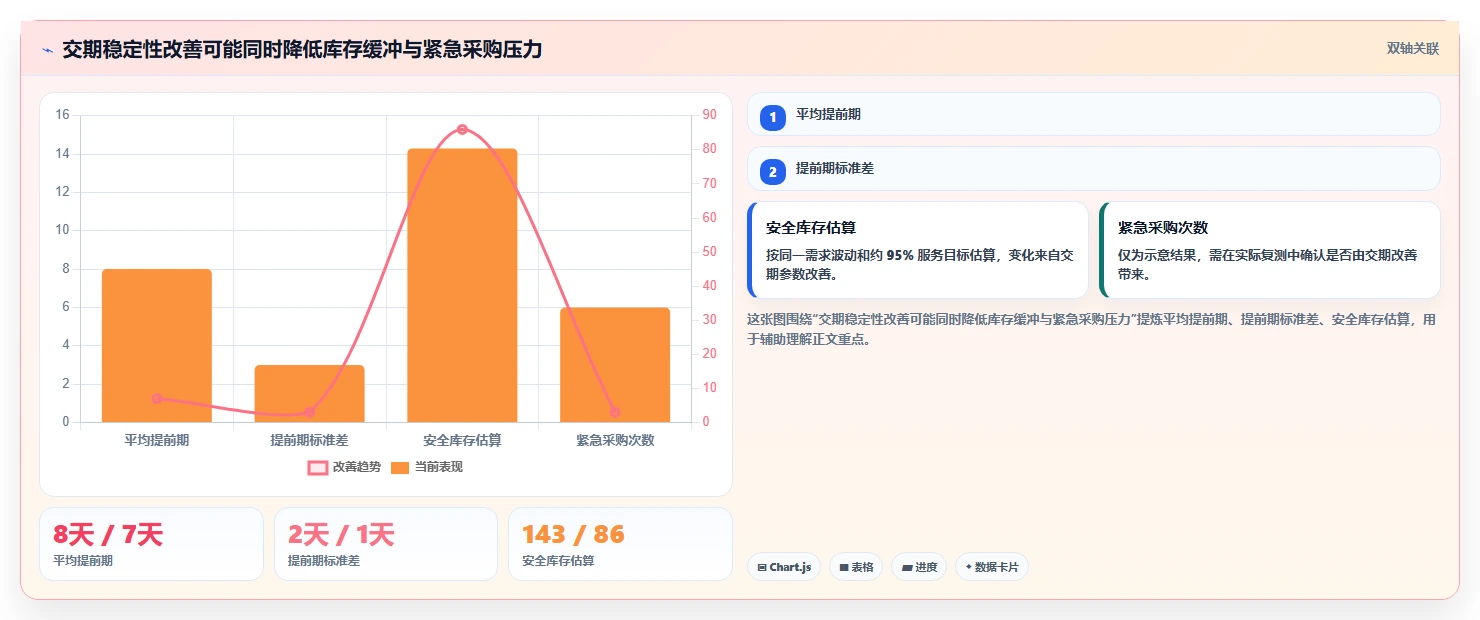The height and width of the screenshot is (620, 1480).
Task: Click the 平均提前期 caption under 8天 / 7天
Action: [83, 561]
